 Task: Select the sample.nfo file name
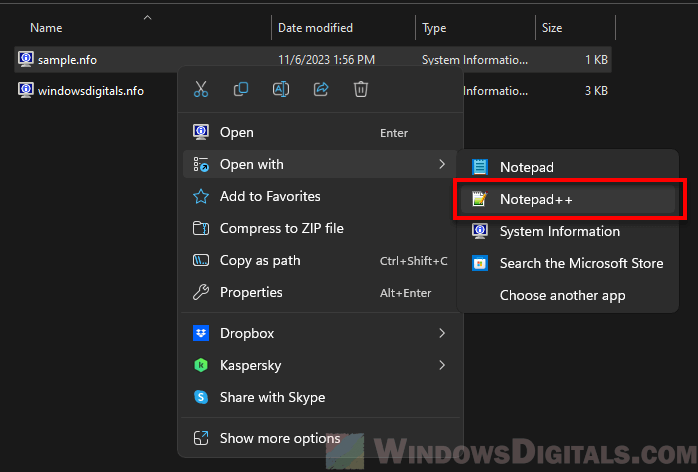pos(67,60)
